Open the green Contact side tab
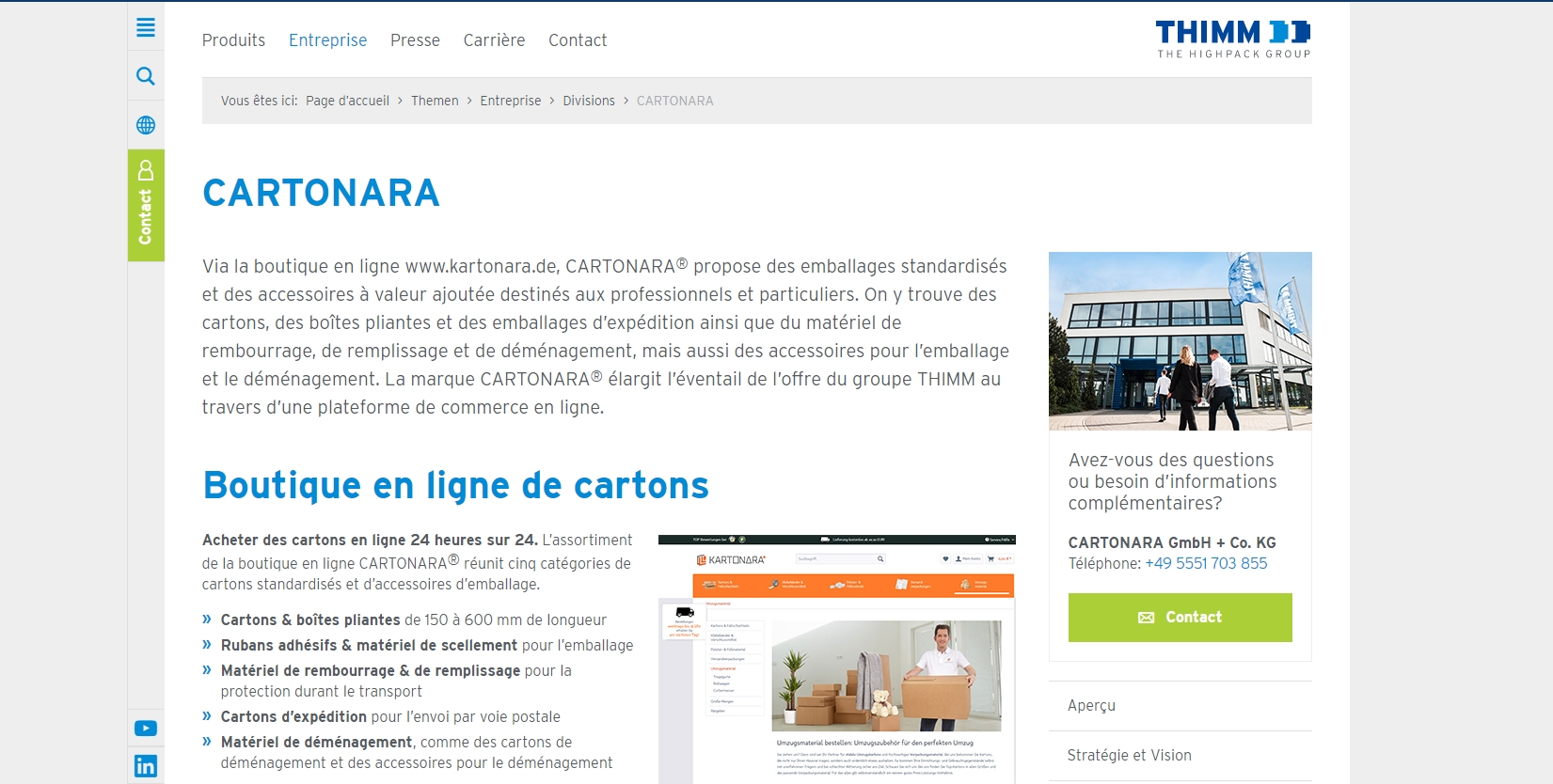This screenshot has width=1553, height=784. pyautogui.click(x=146, y=205)
